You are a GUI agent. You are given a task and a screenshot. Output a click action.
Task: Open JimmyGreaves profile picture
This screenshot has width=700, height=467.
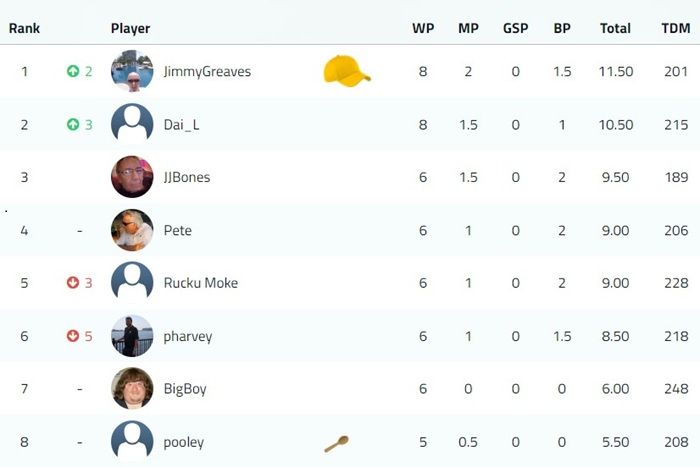[132, 71]
